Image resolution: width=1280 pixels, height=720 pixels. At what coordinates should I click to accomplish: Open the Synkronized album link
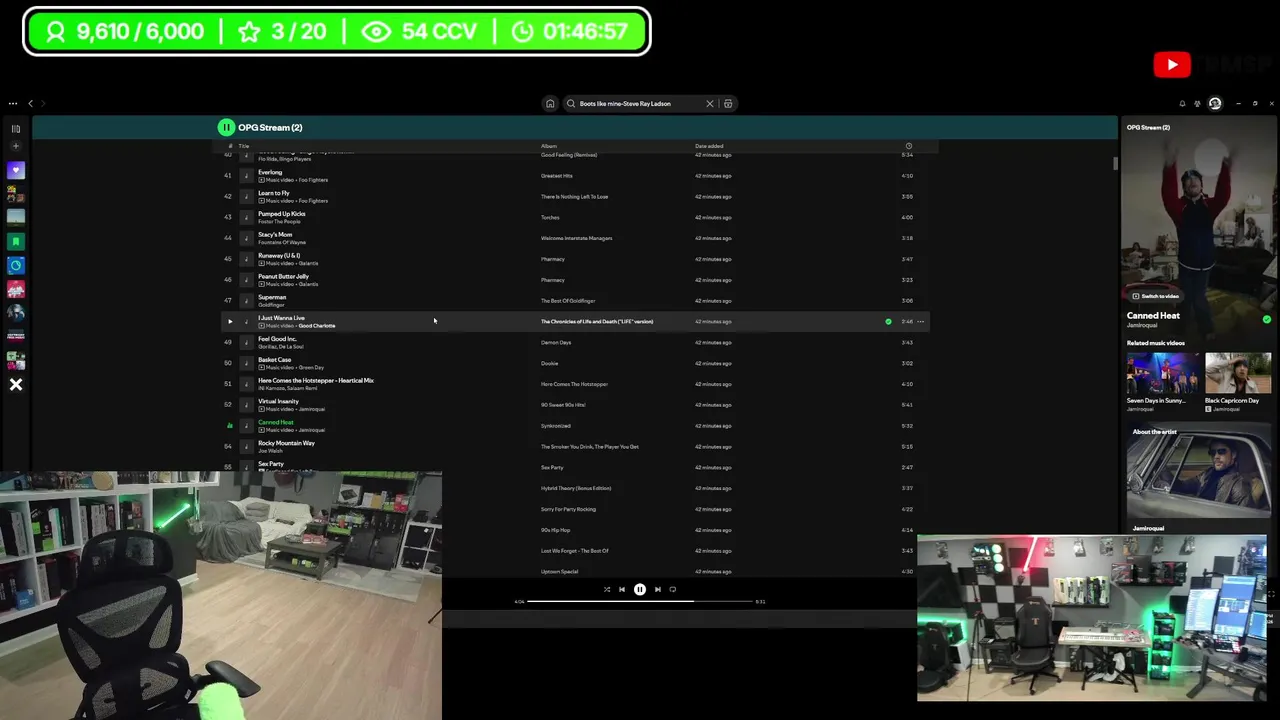point(556,426)
